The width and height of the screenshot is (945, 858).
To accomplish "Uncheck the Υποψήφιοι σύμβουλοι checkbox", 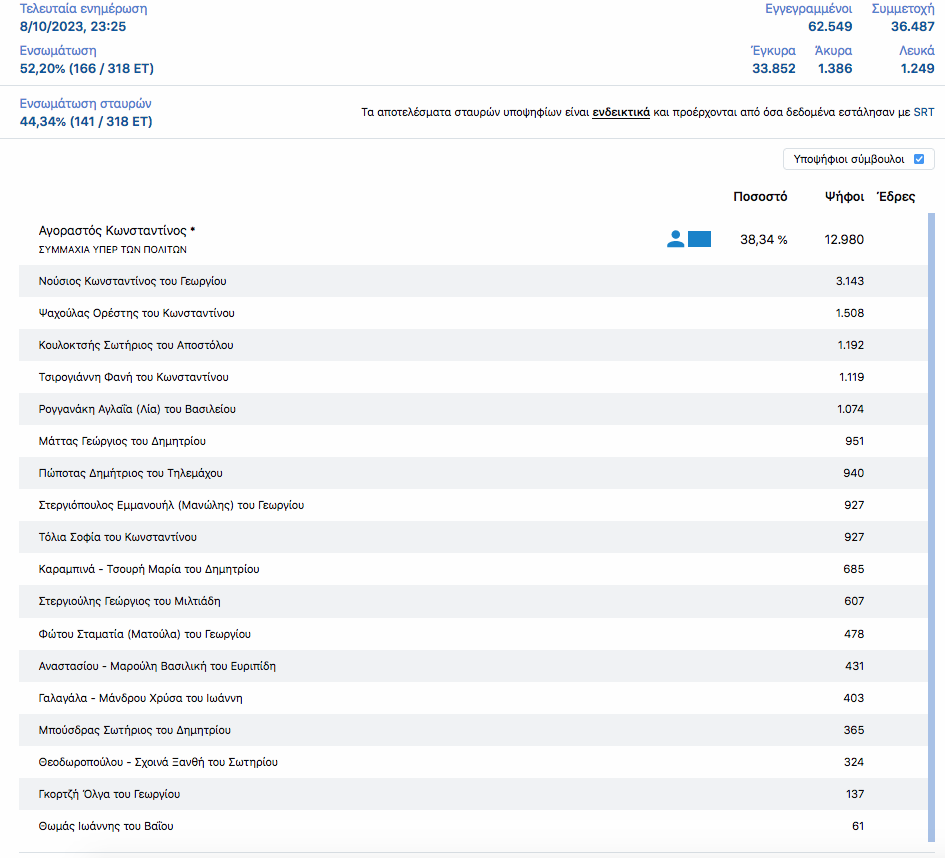I will tap(919, 159).
